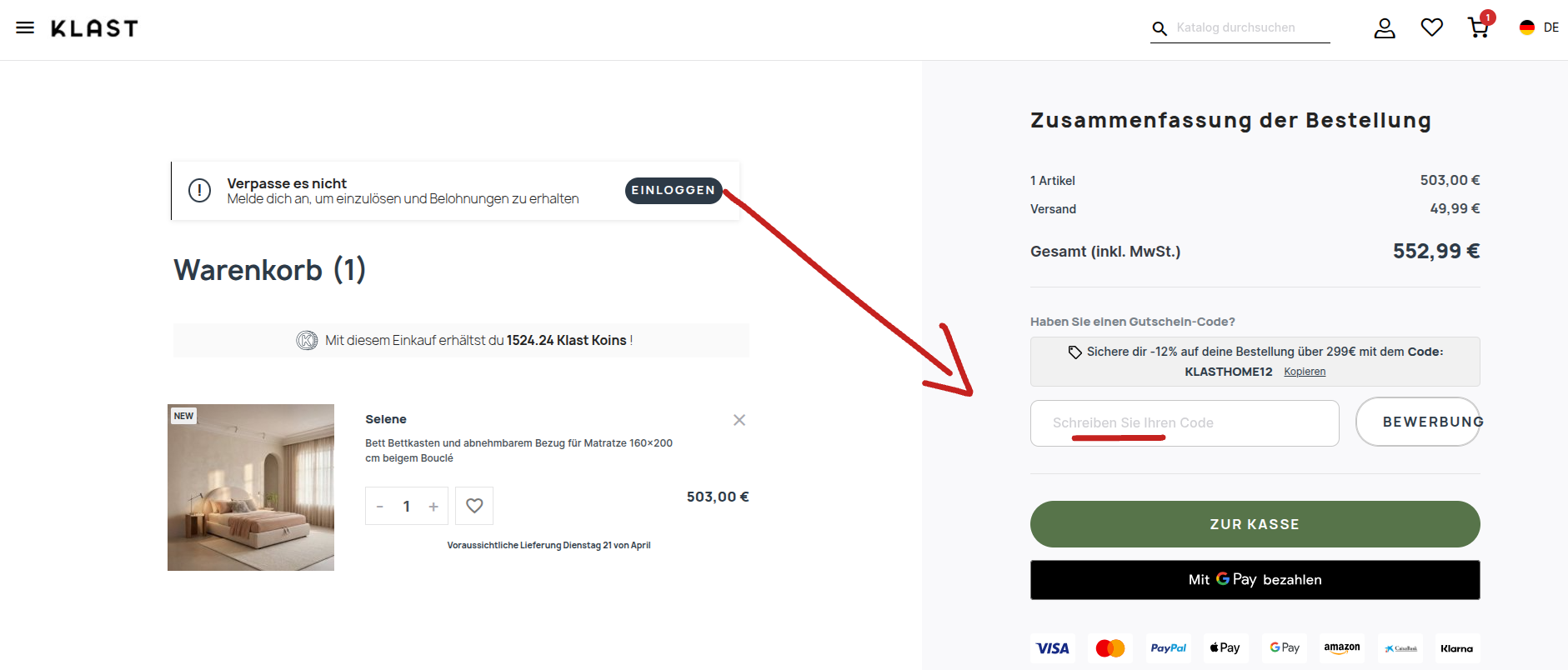Open the shopping cart icon
Image resolution: width=1568 pixels, height=670 pixels.
click(1479, 27)
